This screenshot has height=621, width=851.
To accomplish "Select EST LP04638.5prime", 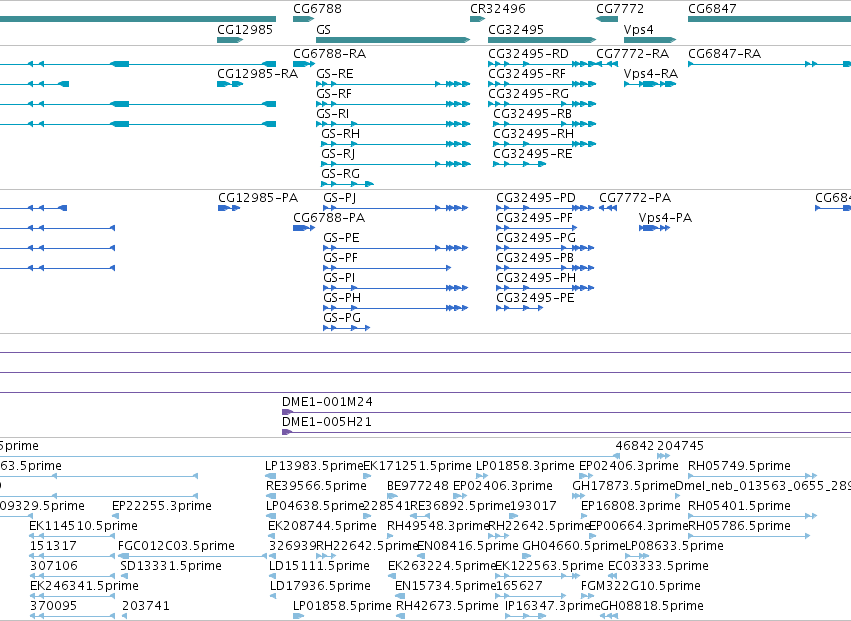I will coord(314,506).
